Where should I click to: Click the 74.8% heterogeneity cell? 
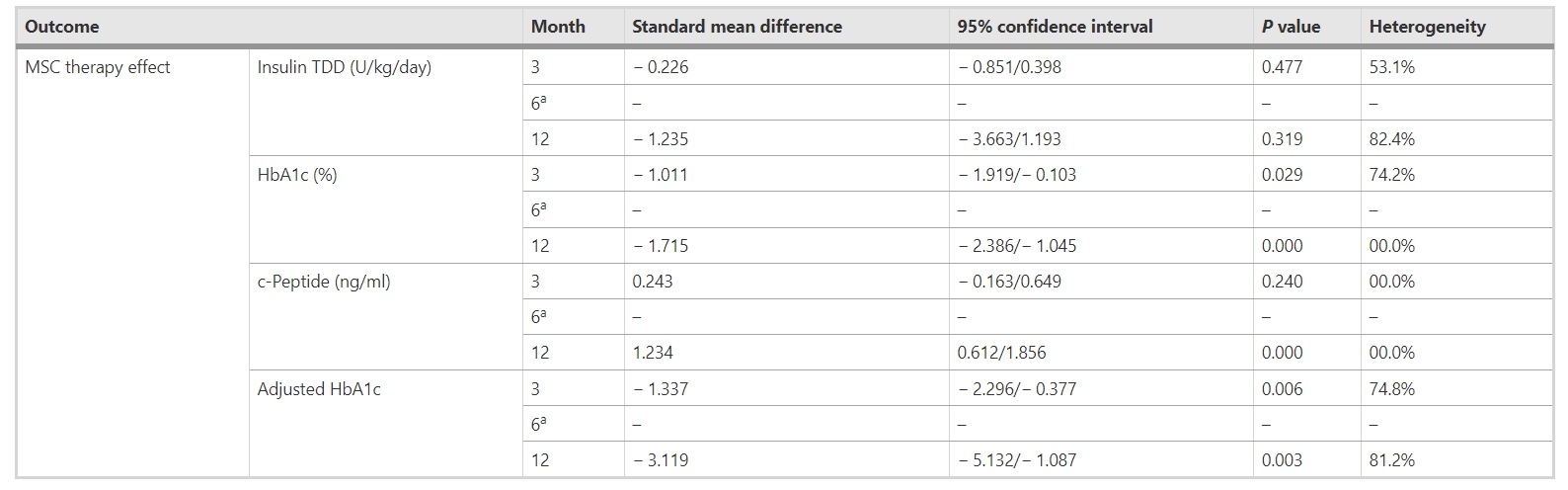click(x=1391, y=389)
